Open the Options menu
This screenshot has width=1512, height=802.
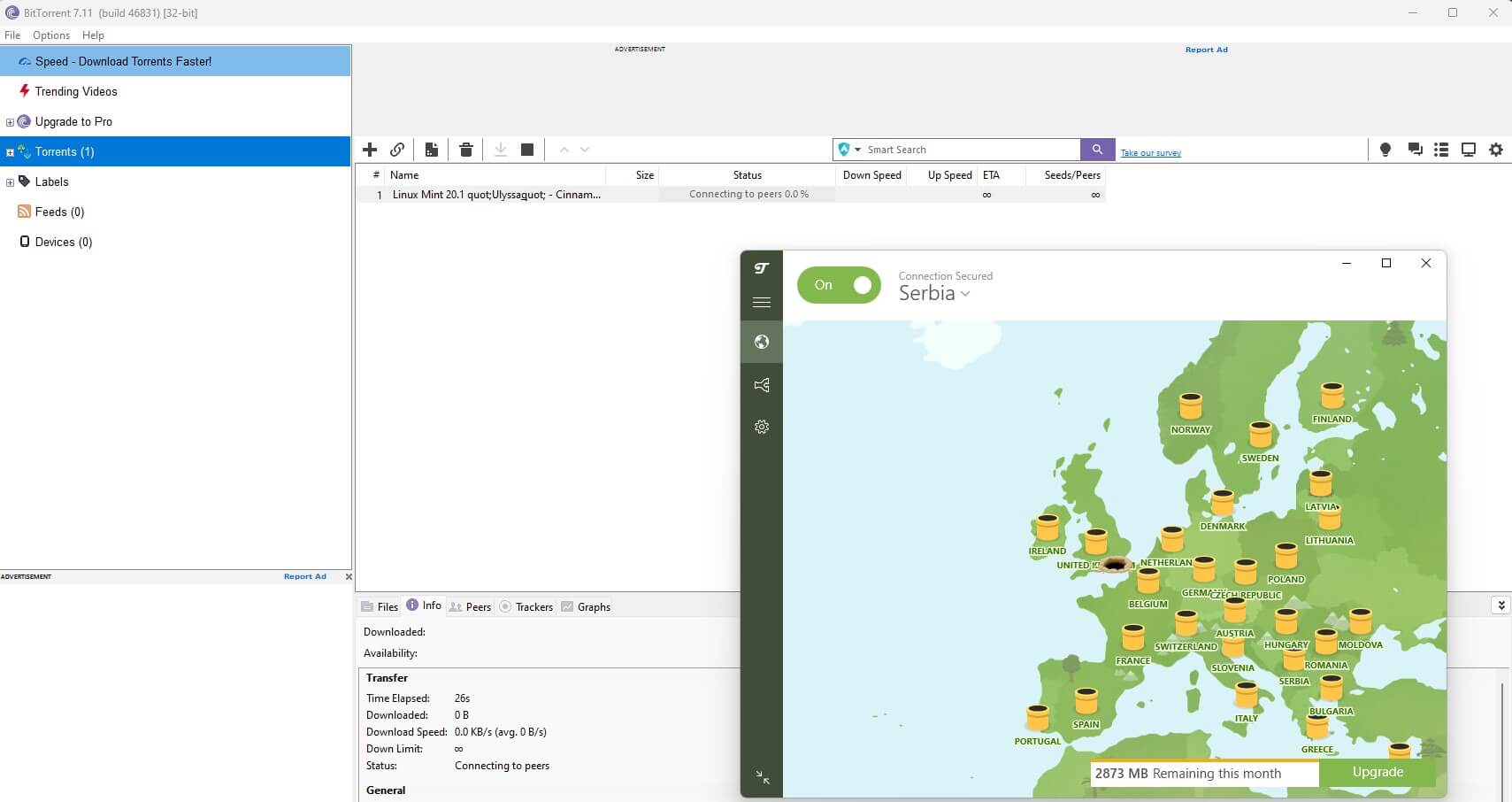click(51, 35)
